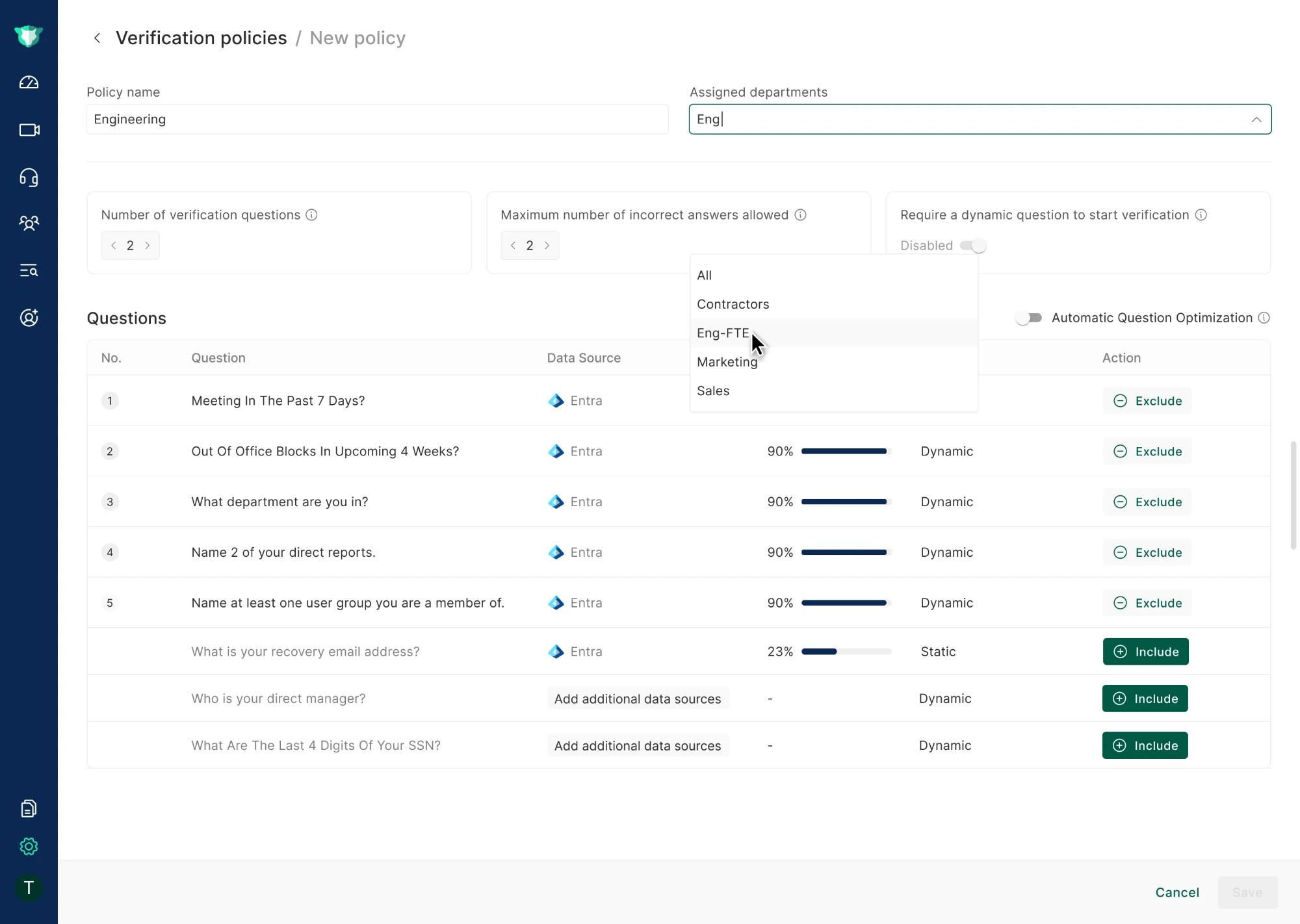Toggle the Require dynamic question Disabled switch
Screen dimensions: 1300x924
[x=973, y=246]
